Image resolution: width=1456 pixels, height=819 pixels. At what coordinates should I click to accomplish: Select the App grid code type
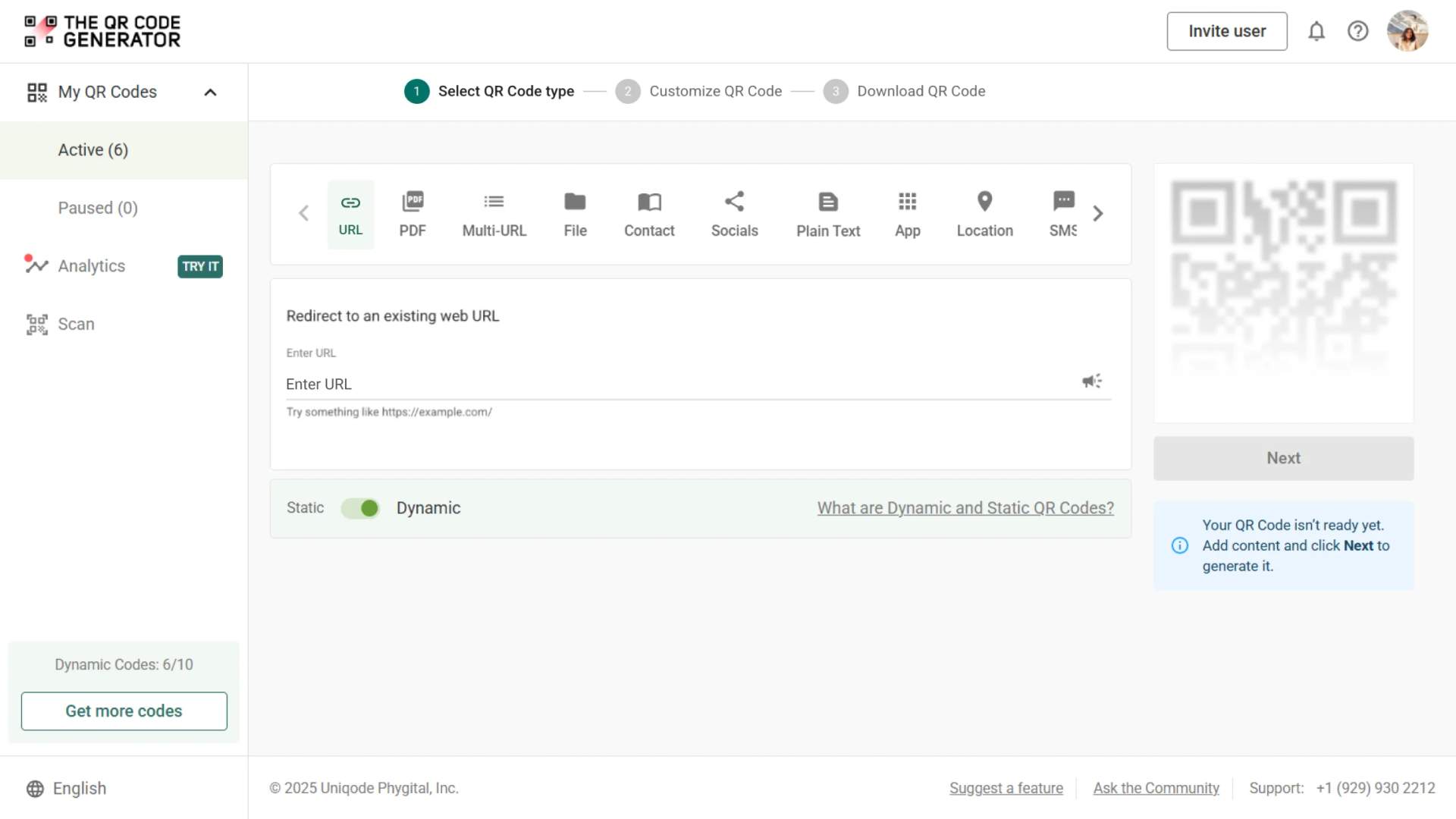(x=907, y=215)
